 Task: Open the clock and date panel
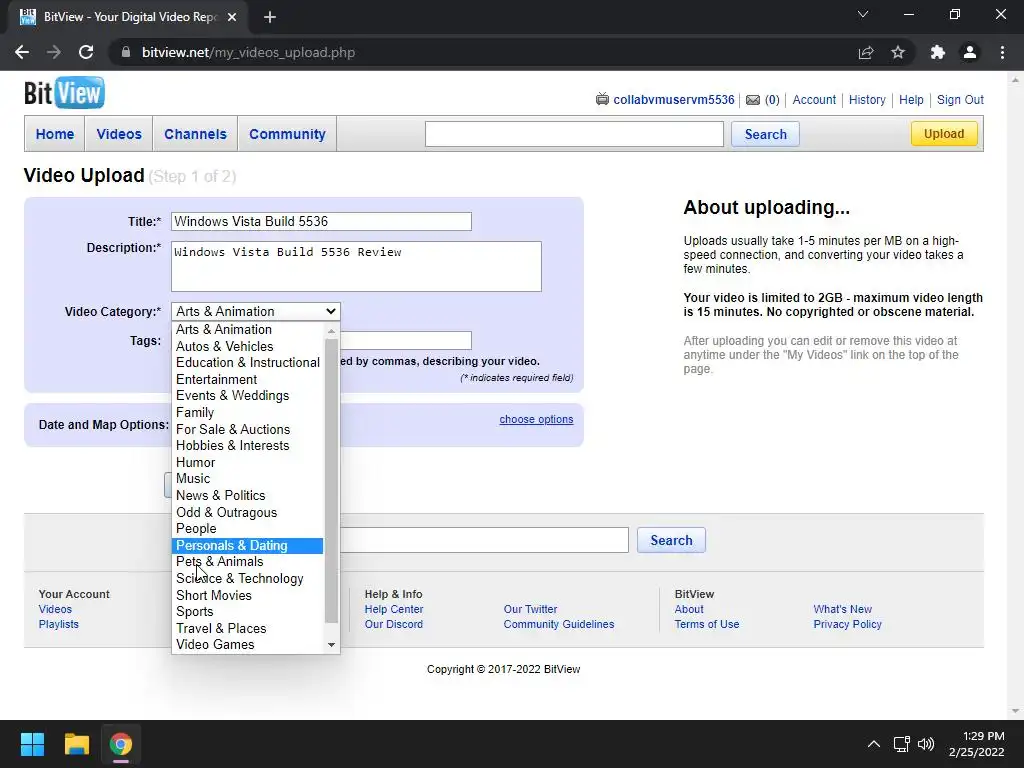976,744
